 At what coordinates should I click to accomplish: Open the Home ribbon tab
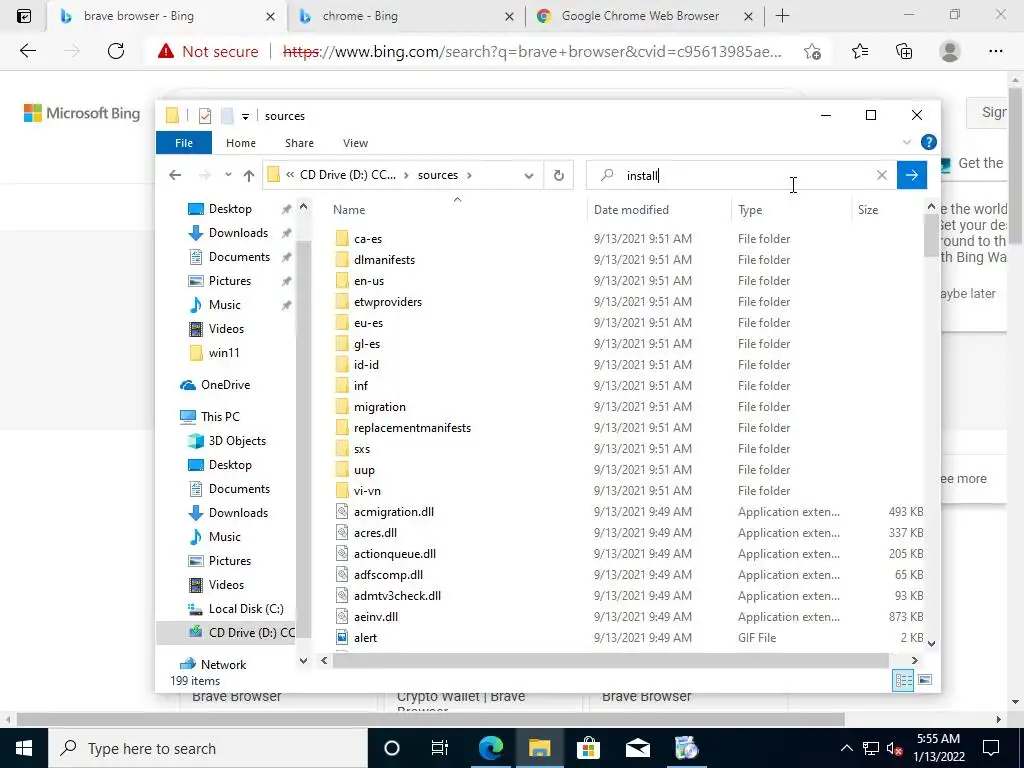click(240, 143)
